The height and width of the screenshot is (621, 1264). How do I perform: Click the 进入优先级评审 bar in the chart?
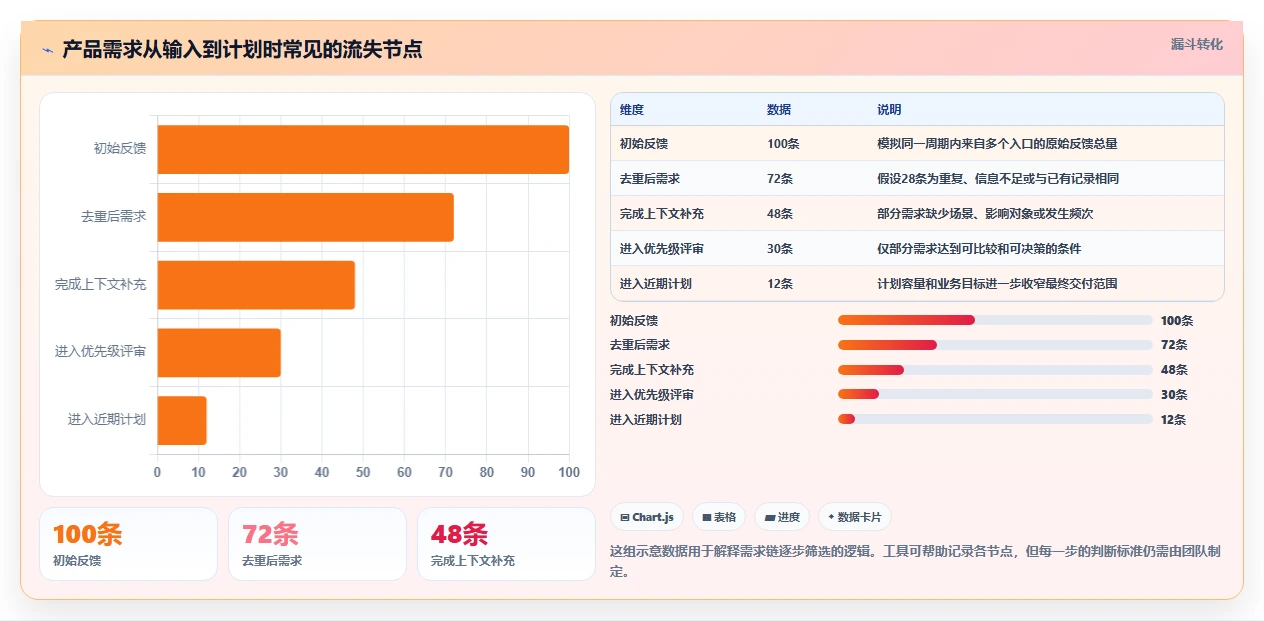[x=219, y=352]
